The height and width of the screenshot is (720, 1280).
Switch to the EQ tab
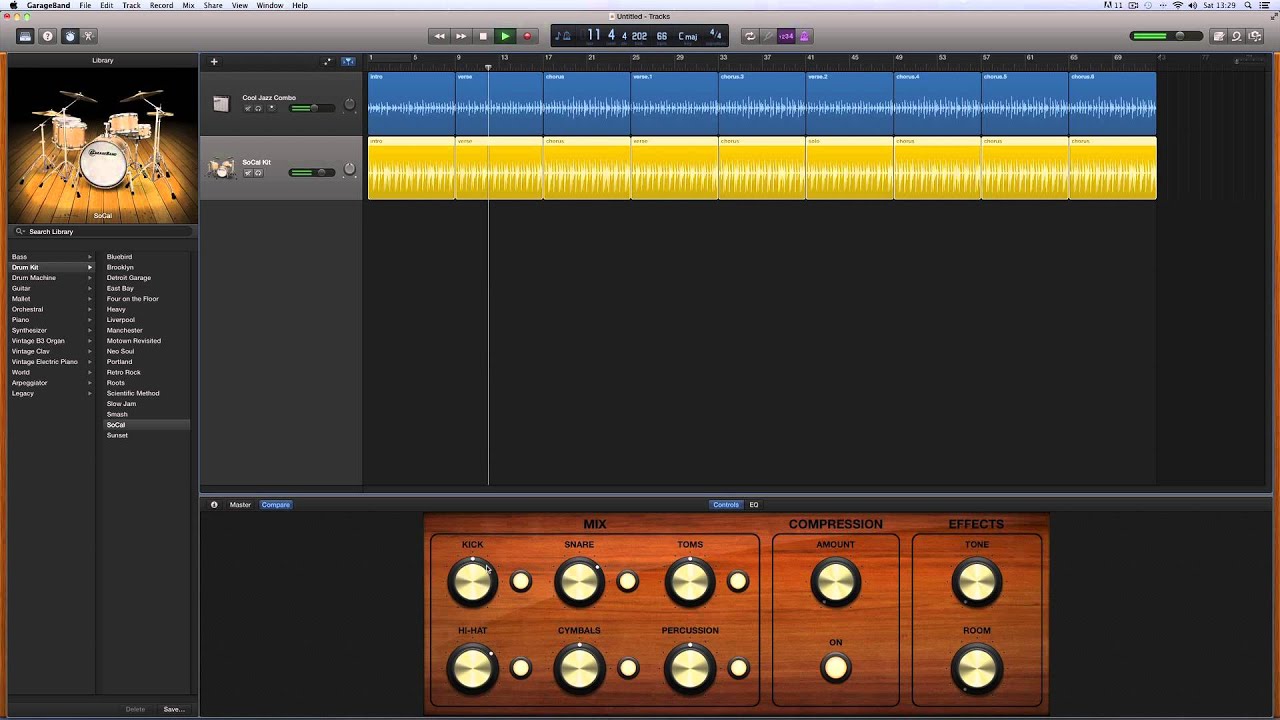[x=754, y=505]
